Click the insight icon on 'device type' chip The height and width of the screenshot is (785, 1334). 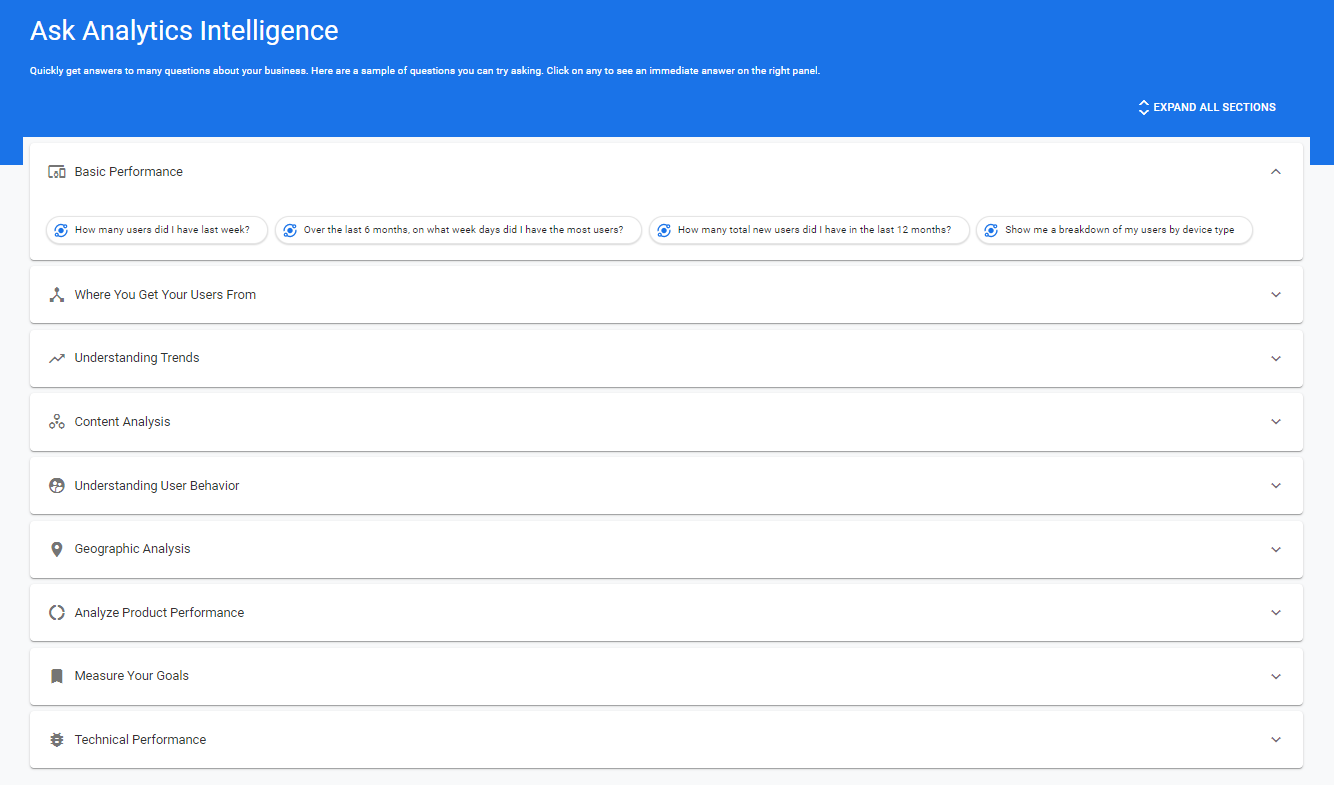(991, 230)
